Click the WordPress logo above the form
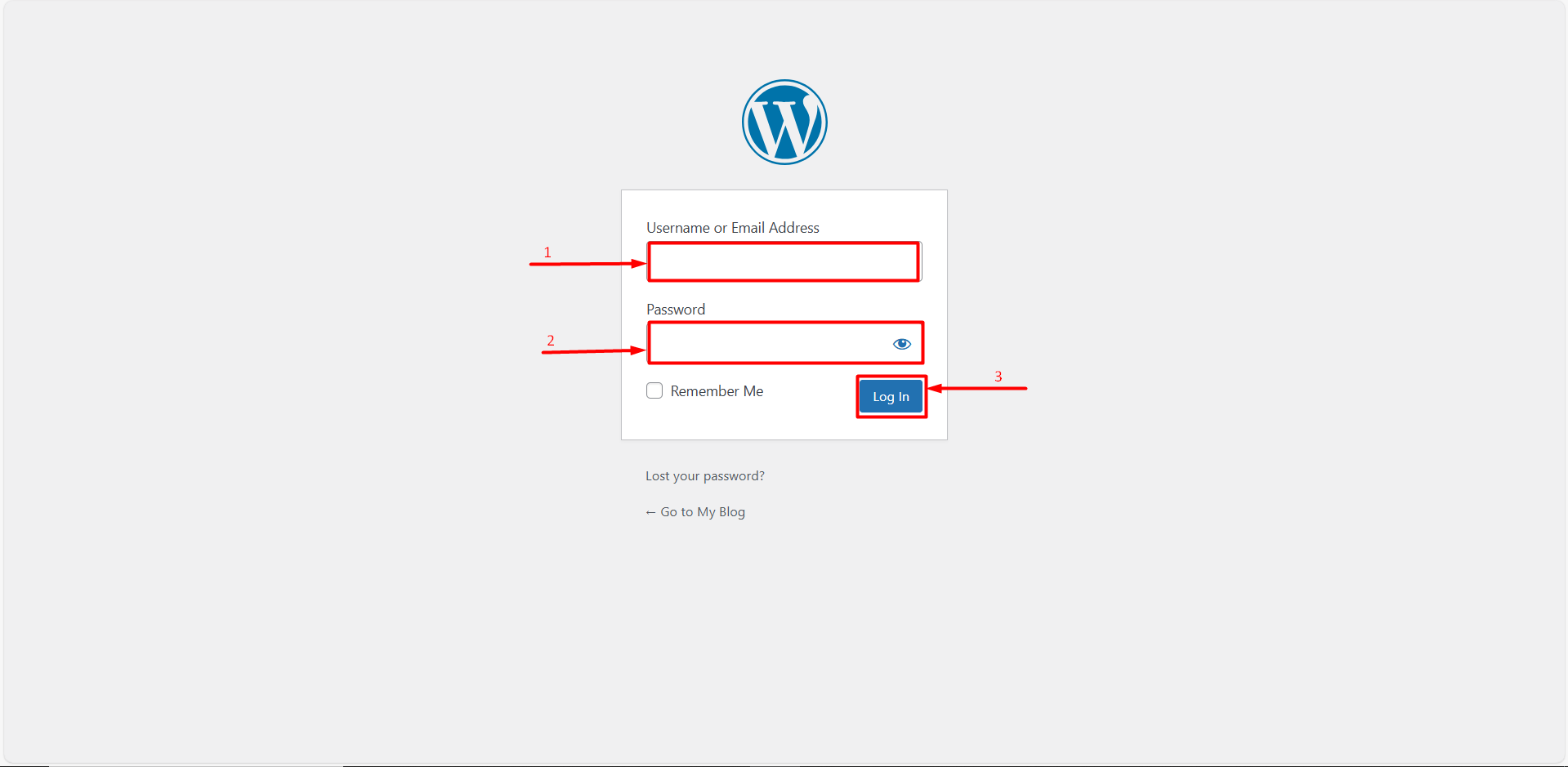The width and height of the screenshot is (1568, 767). tap(784, 122)
